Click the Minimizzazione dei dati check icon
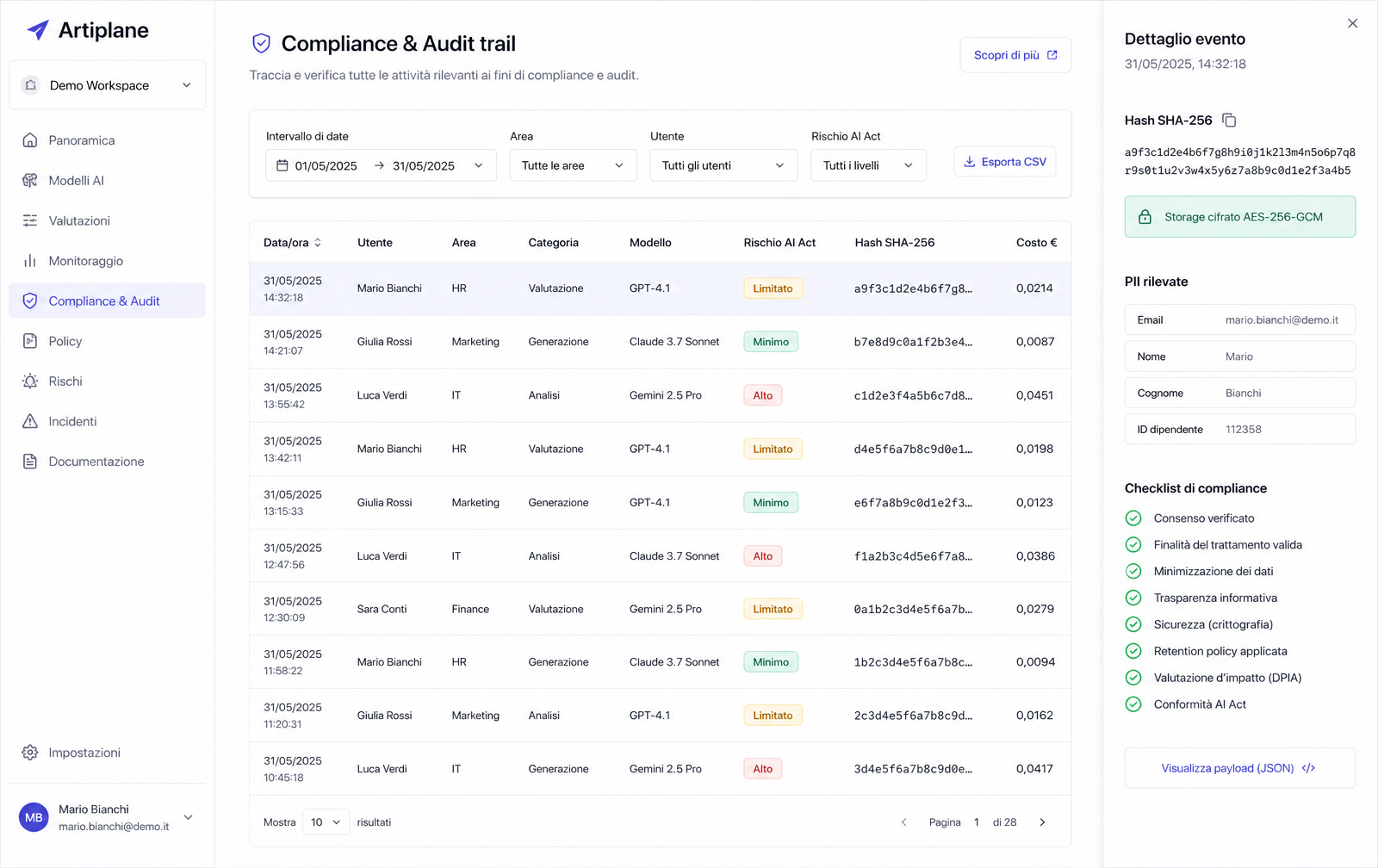The height and width of the screenshot is (868, 1378). (1133, 571)
